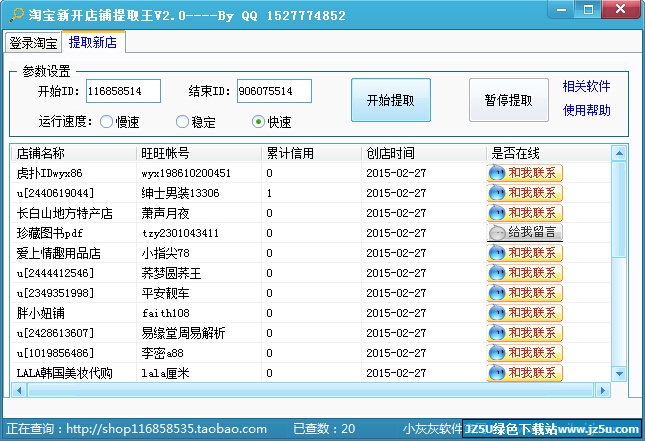Click the magnifier app icon in title bar
The height and width of the screenshot is (441, 645).
coord(16,15)
